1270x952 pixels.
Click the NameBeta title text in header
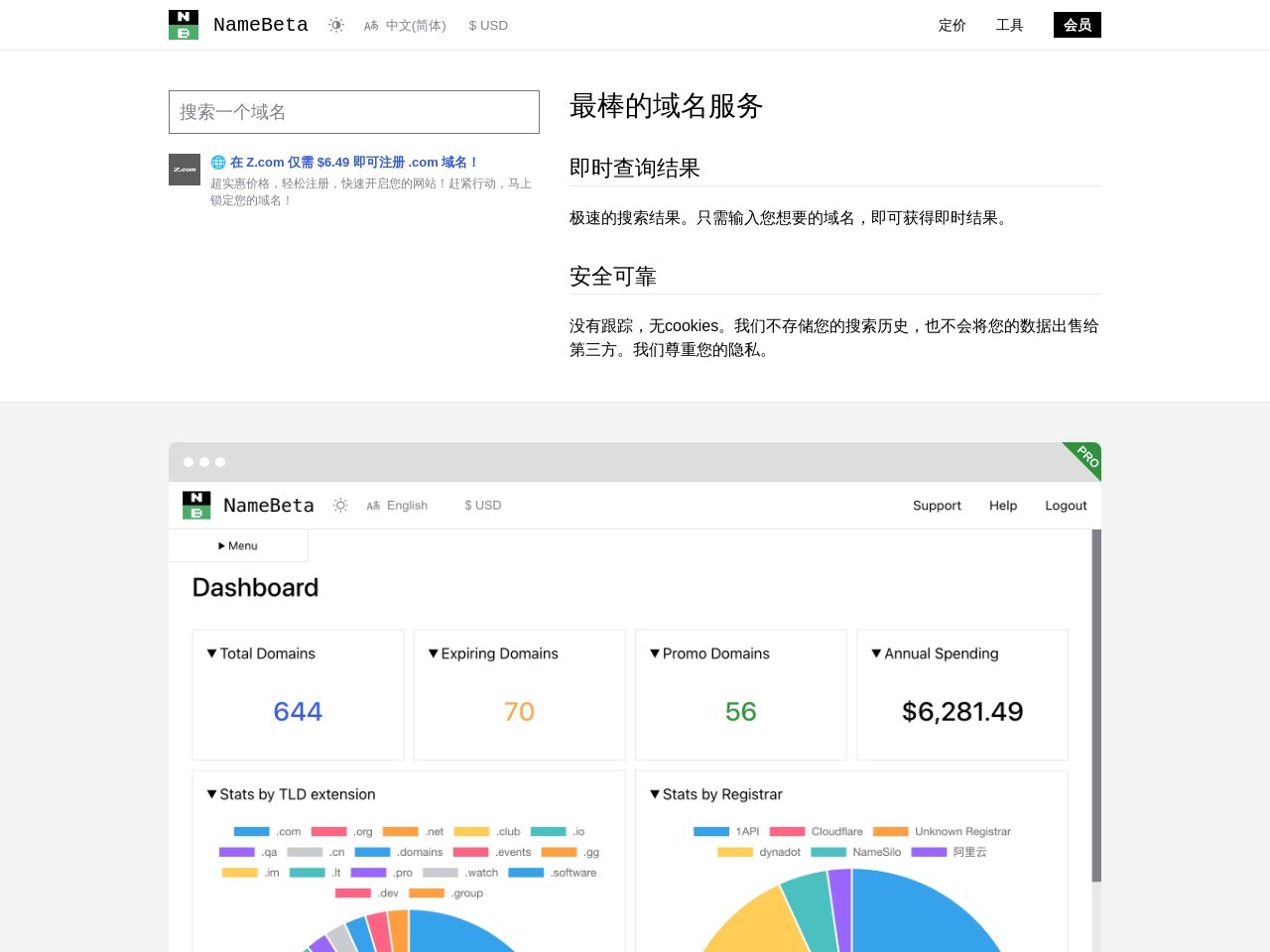click(261, 25)
